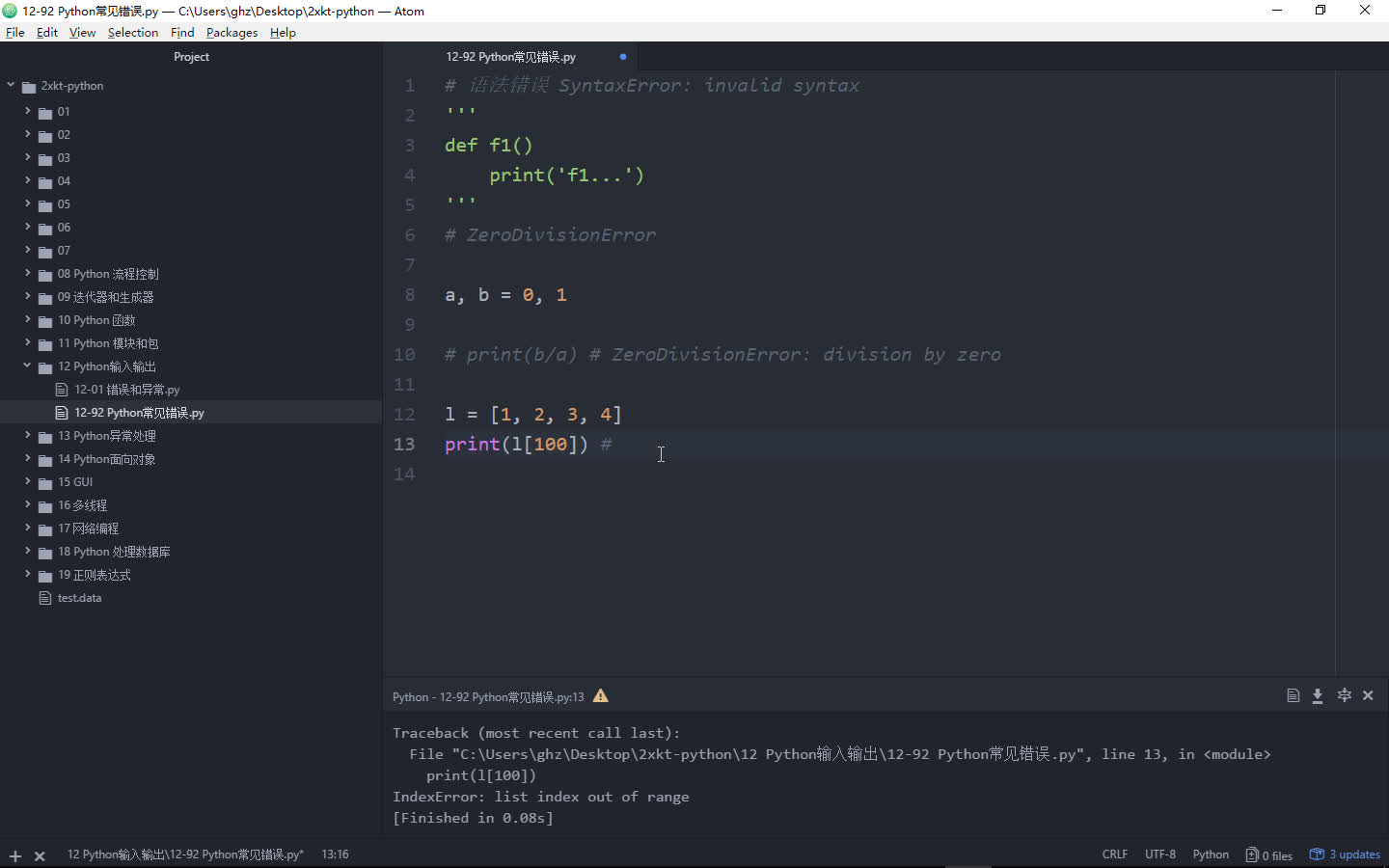
Task: Click the warning triangle next to Python header
Action: (600, 695)
